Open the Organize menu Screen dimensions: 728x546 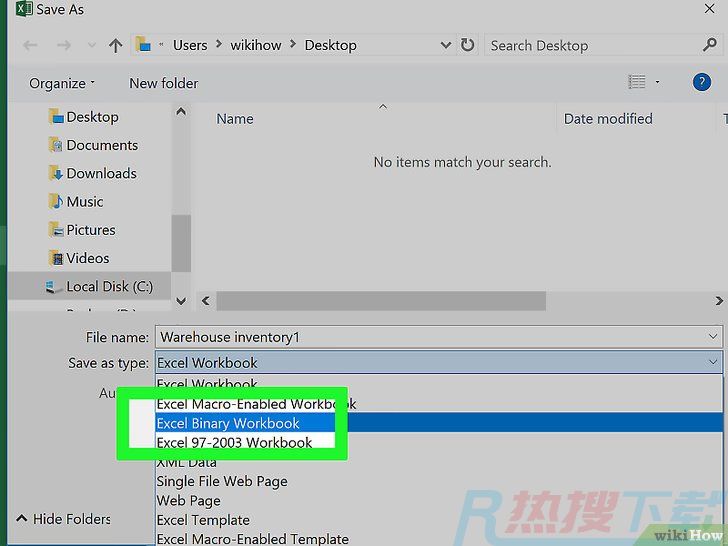point(62,83)
